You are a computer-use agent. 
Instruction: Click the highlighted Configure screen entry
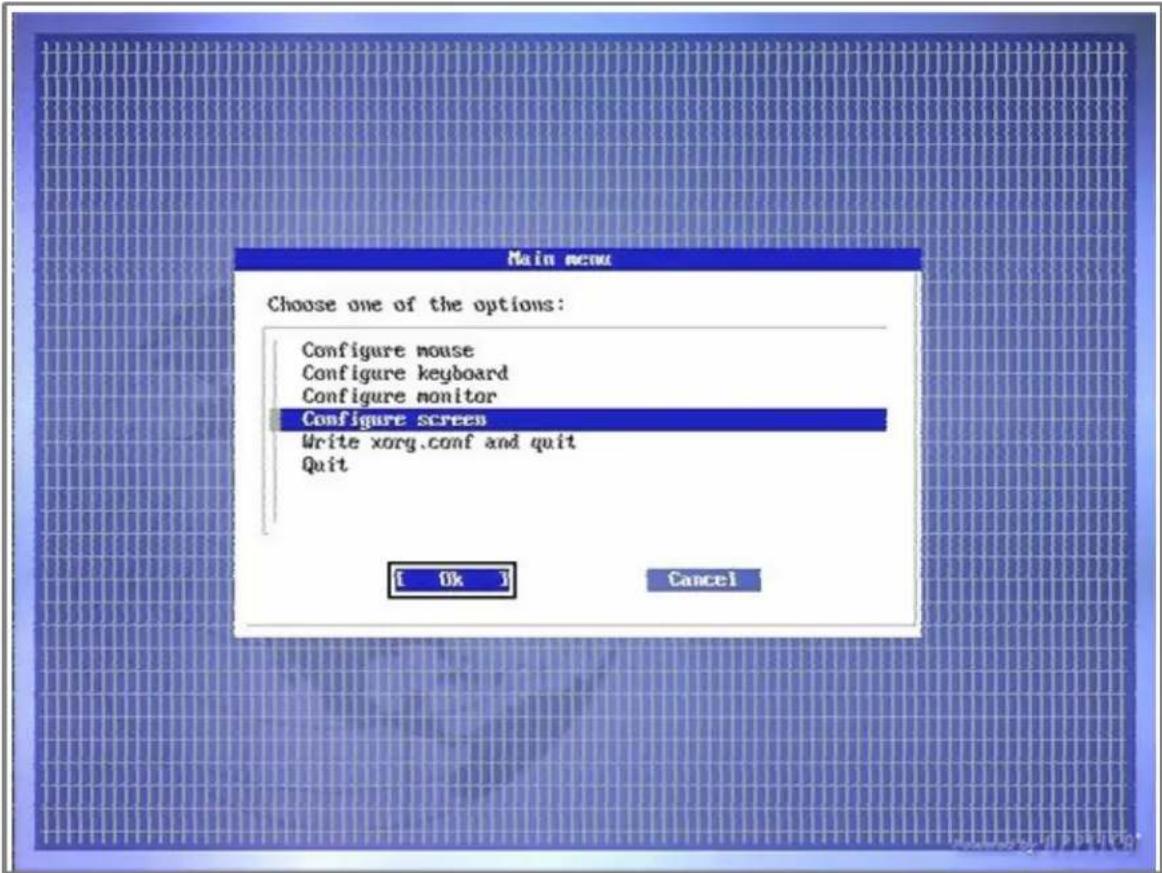coord(582,419)
